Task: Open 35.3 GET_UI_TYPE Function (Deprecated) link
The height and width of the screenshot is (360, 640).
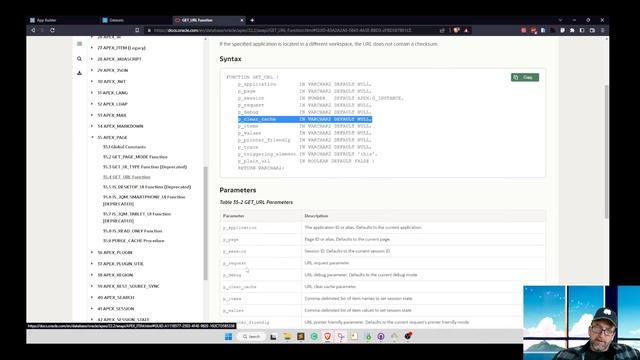Action: click(145, 167)
